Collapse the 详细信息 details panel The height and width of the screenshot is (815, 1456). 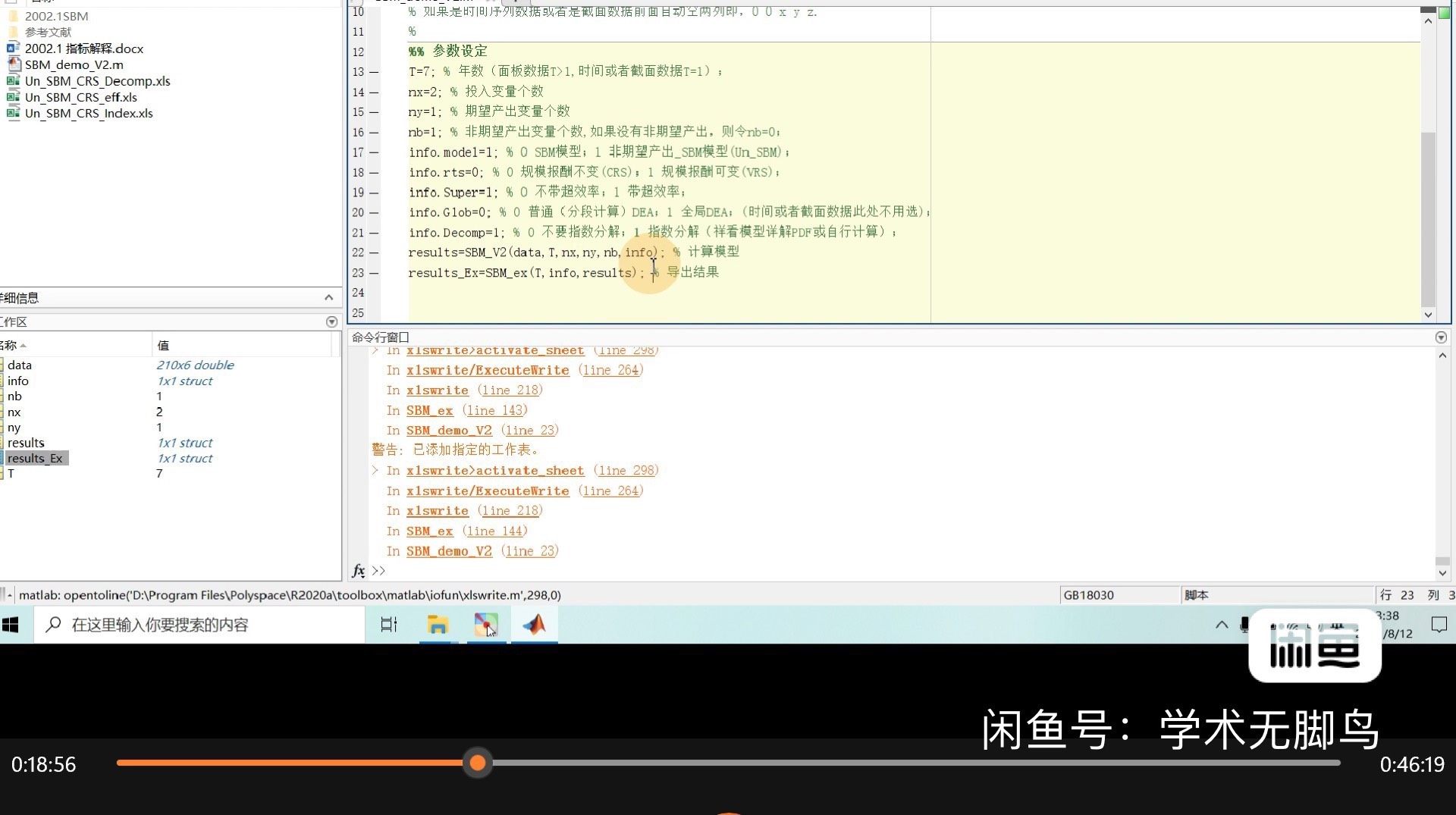328,298
